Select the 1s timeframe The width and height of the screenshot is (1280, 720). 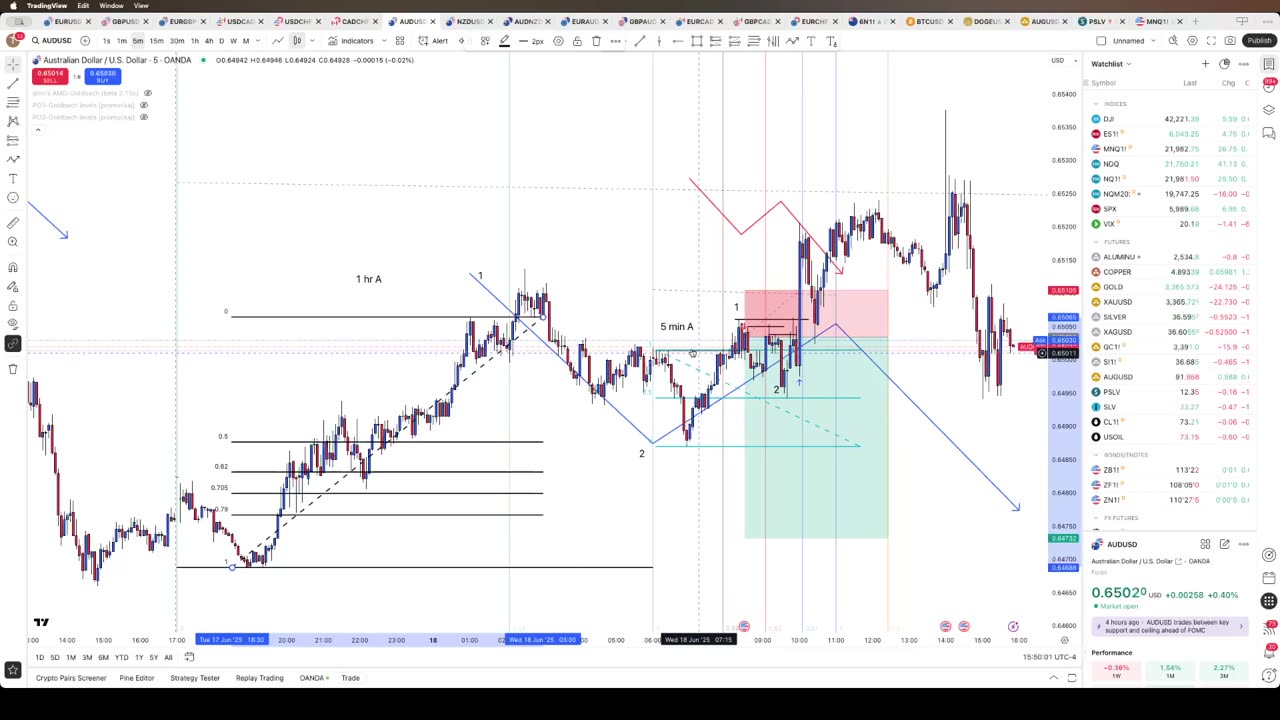(x=106, y=41)
